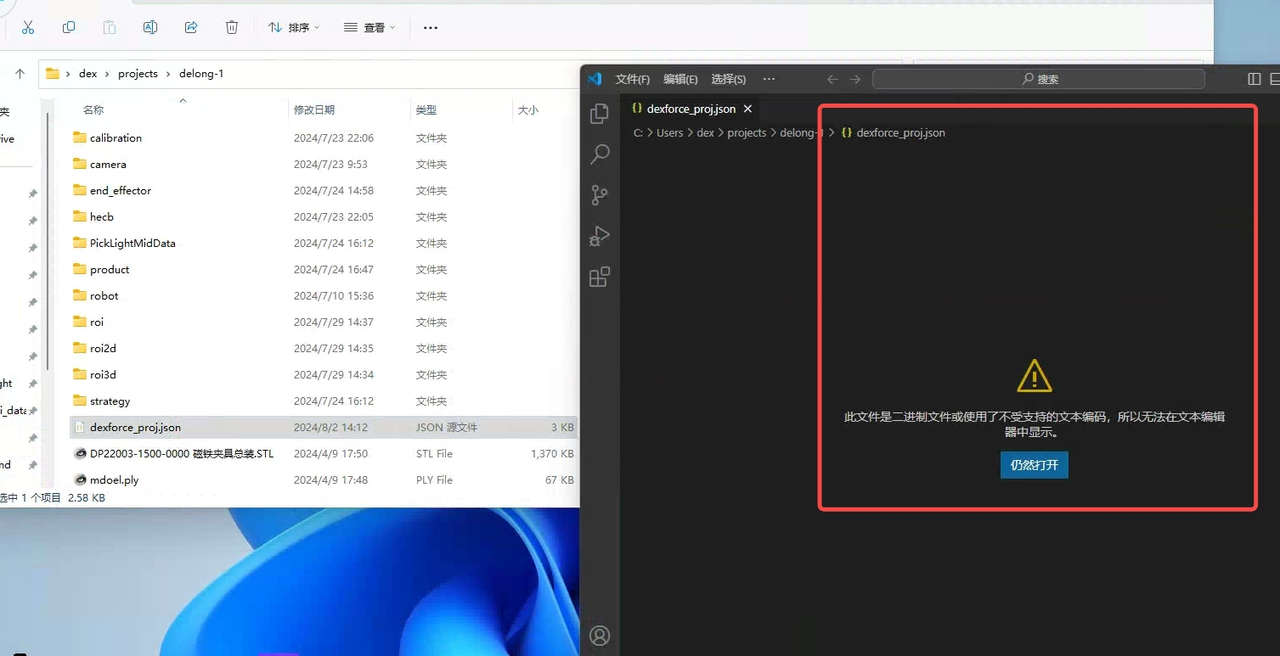The image size is (1280, 656).
Task: Click the 仍然打开 button
Action: (x=1034, y=465)
